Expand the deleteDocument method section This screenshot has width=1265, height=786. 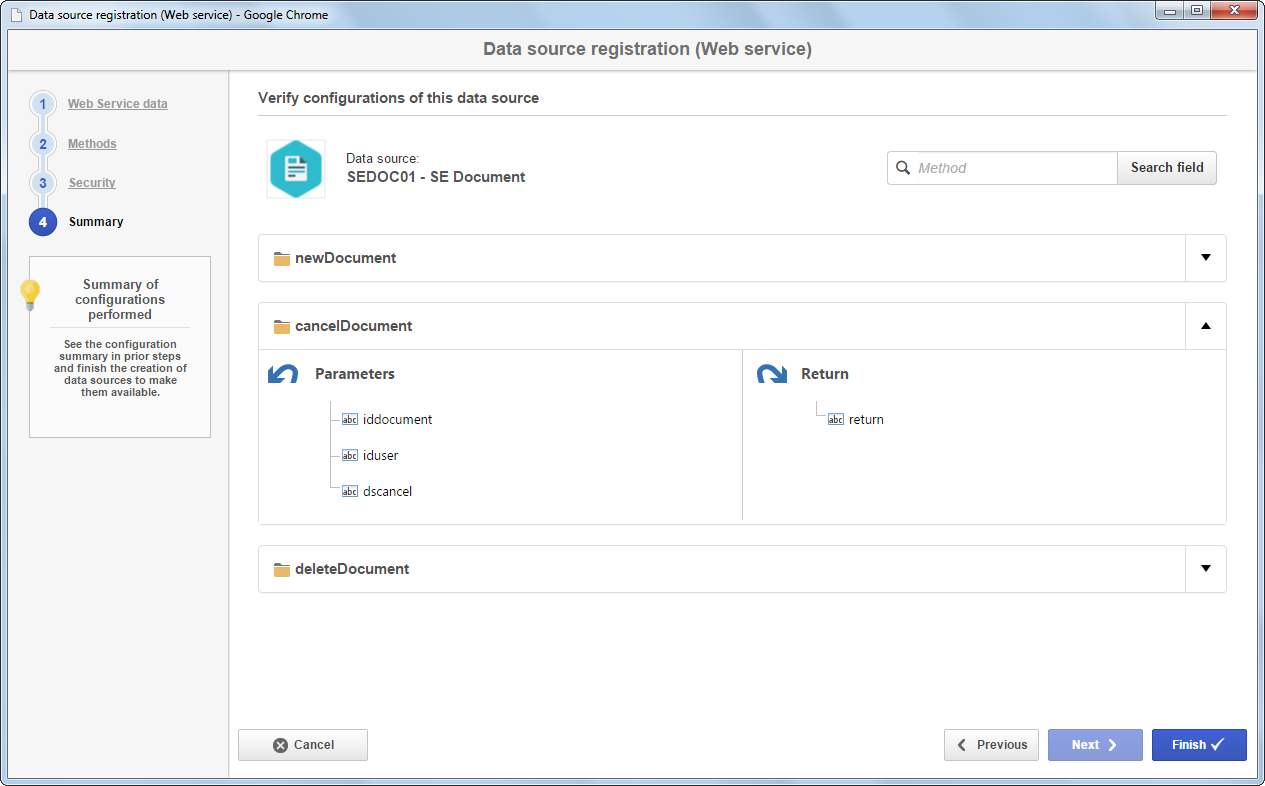click(x=1205, y=569)
